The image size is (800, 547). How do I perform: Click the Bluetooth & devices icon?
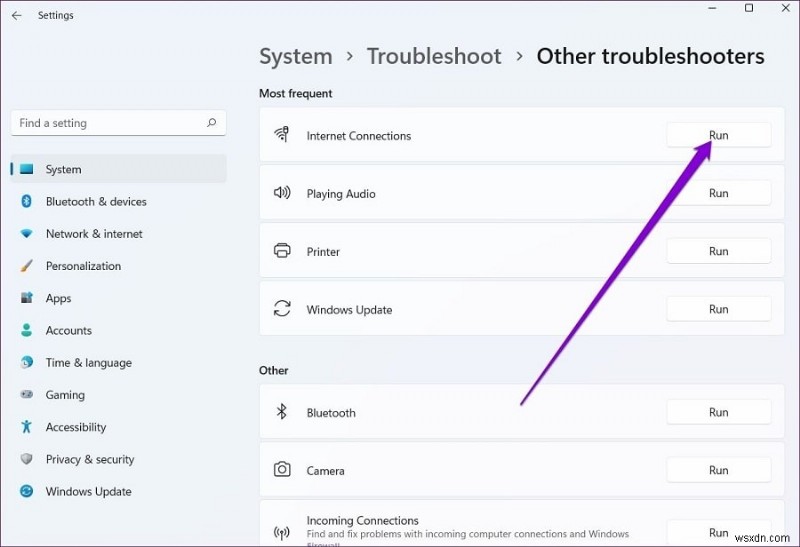click(27, 201)
